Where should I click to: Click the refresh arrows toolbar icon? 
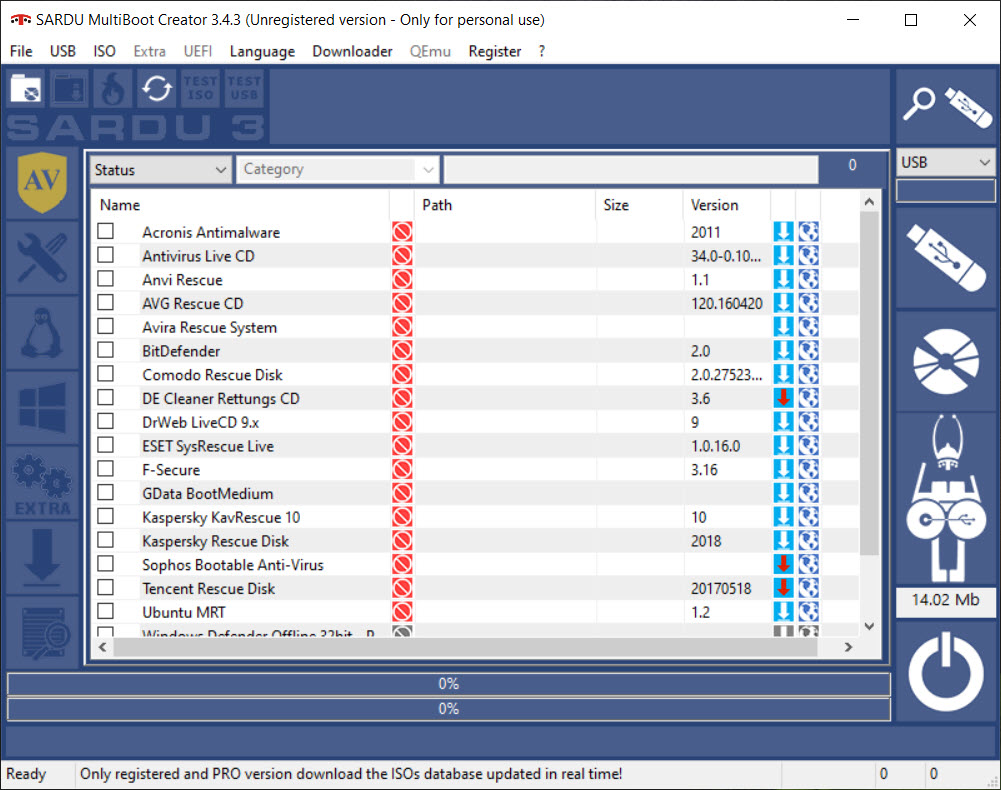click(x=157, y=89)
